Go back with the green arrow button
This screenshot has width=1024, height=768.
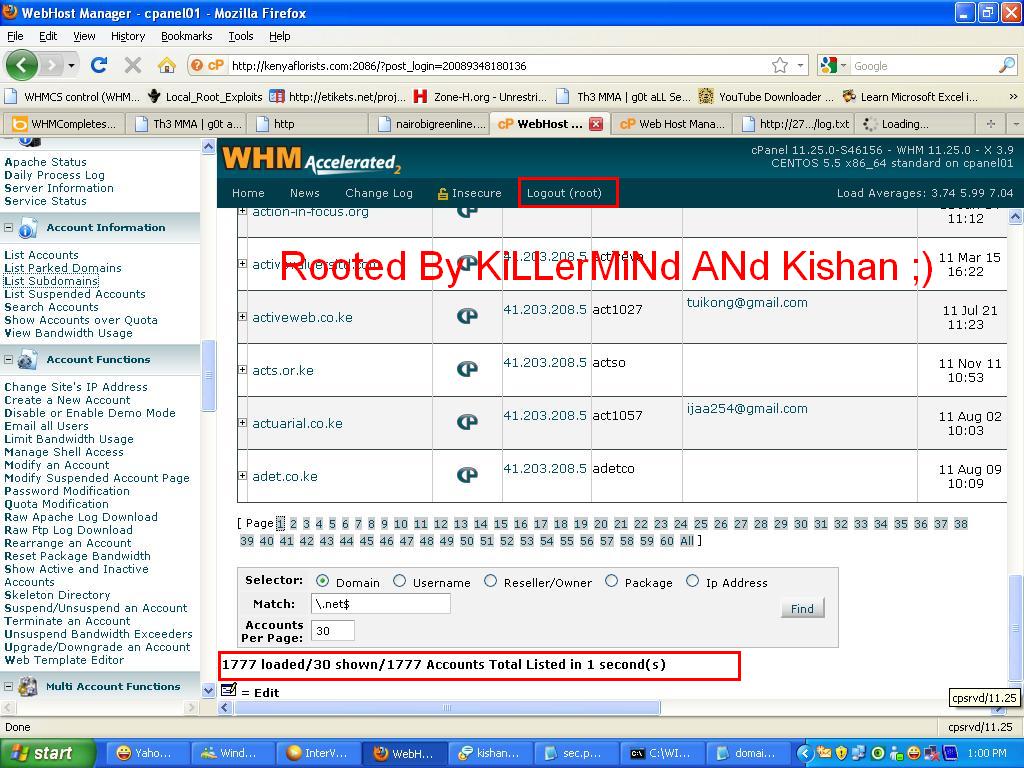pos(22,65)
